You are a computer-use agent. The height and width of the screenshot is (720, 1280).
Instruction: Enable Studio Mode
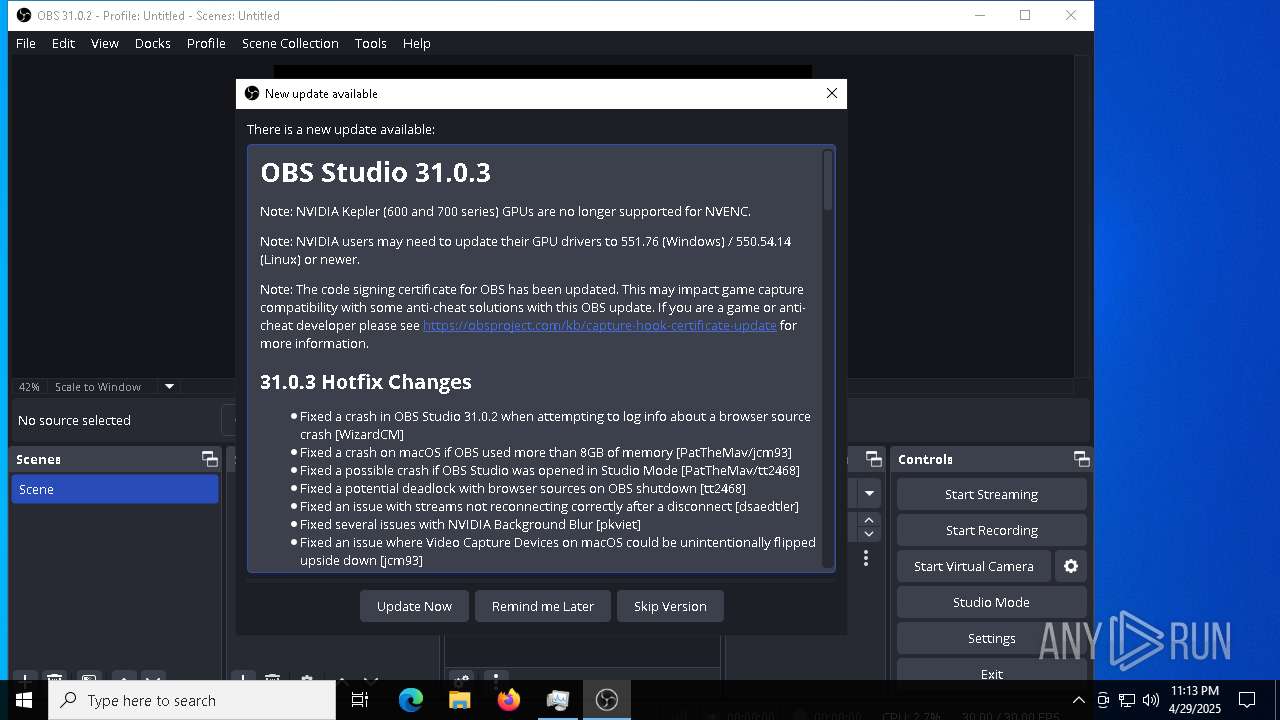point(991,602)
